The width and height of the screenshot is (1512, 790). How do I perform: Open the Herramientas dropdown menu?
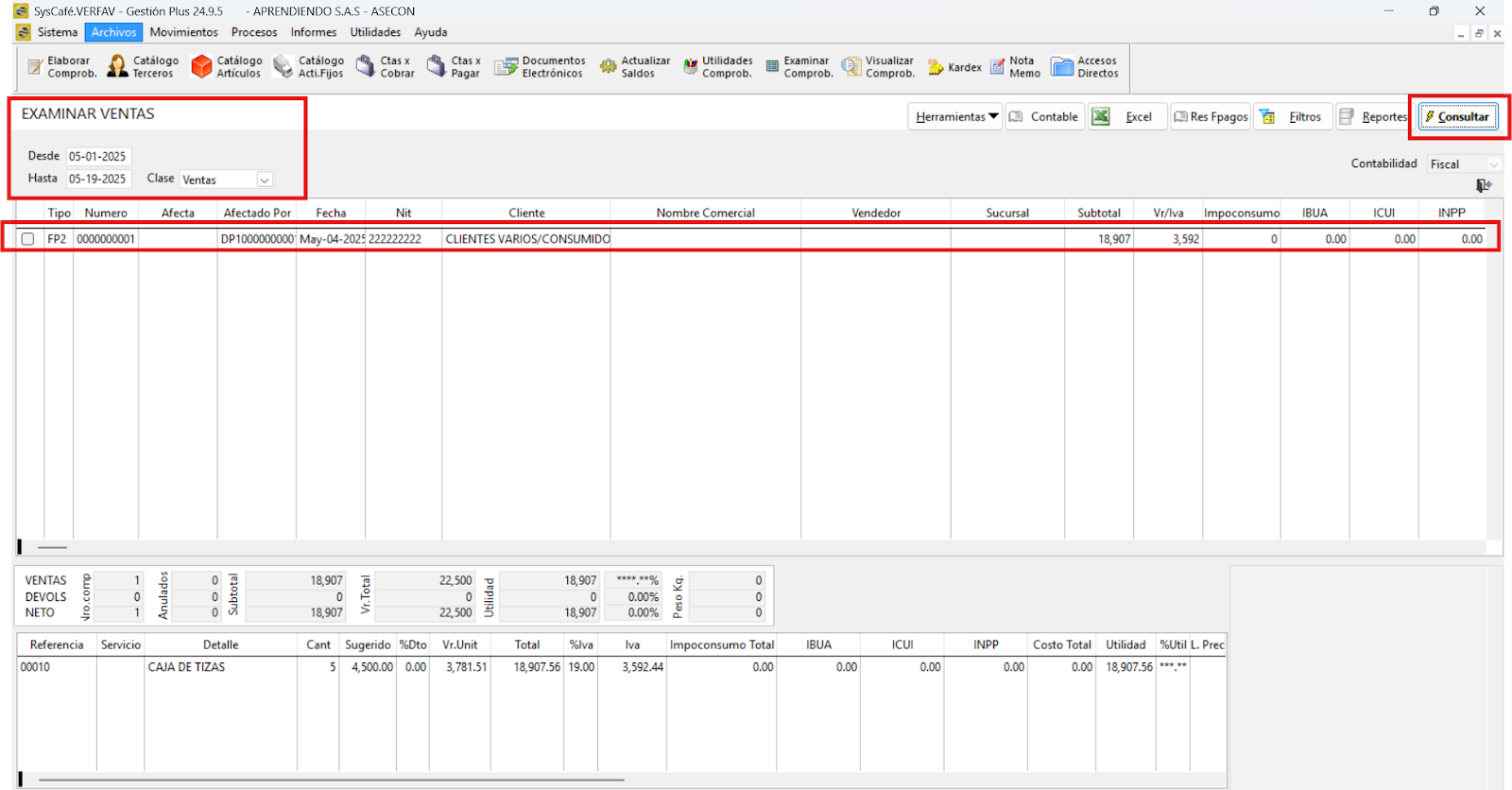tap(955, 117)
